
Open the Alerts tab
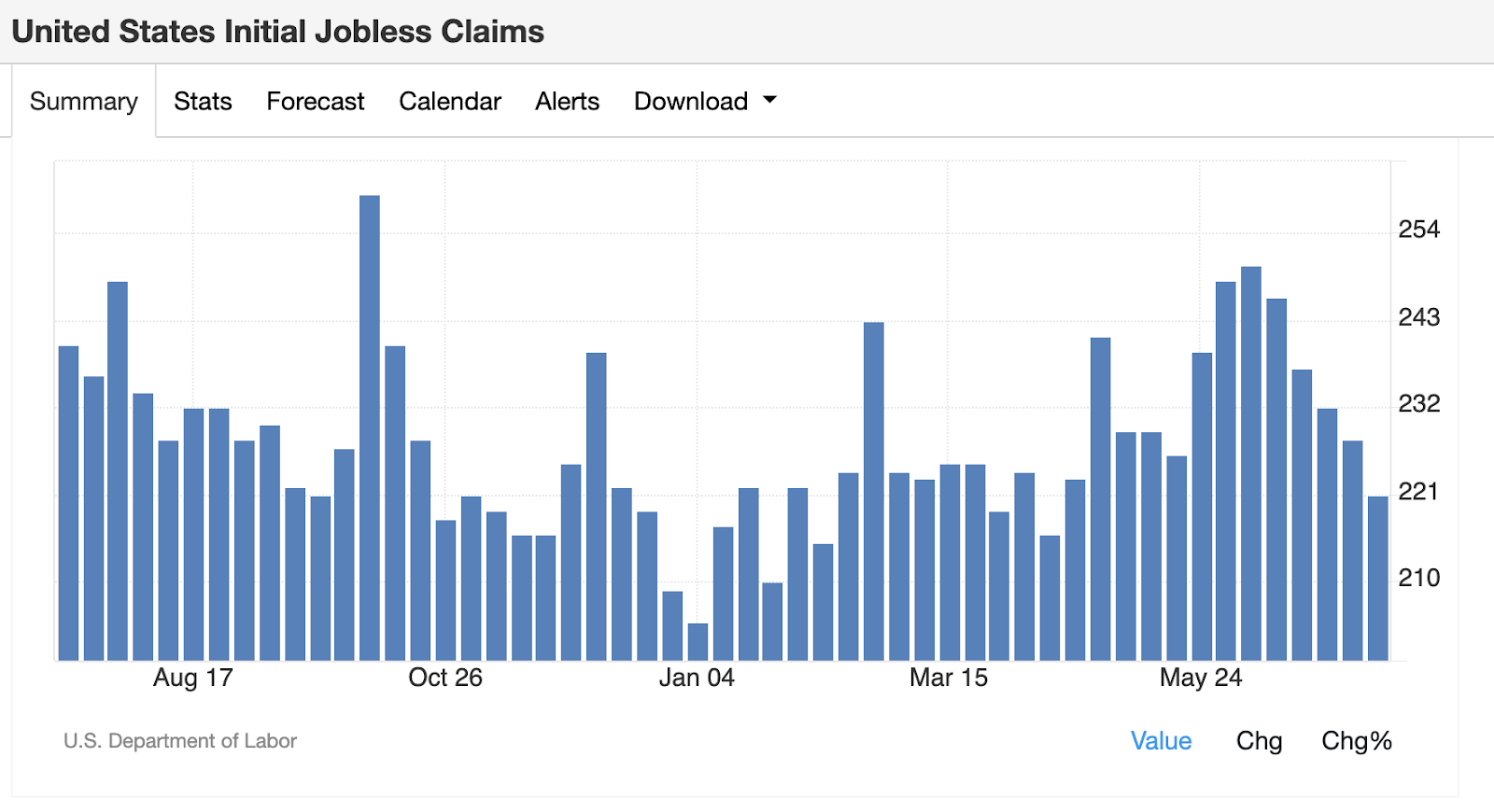[567, 101]
